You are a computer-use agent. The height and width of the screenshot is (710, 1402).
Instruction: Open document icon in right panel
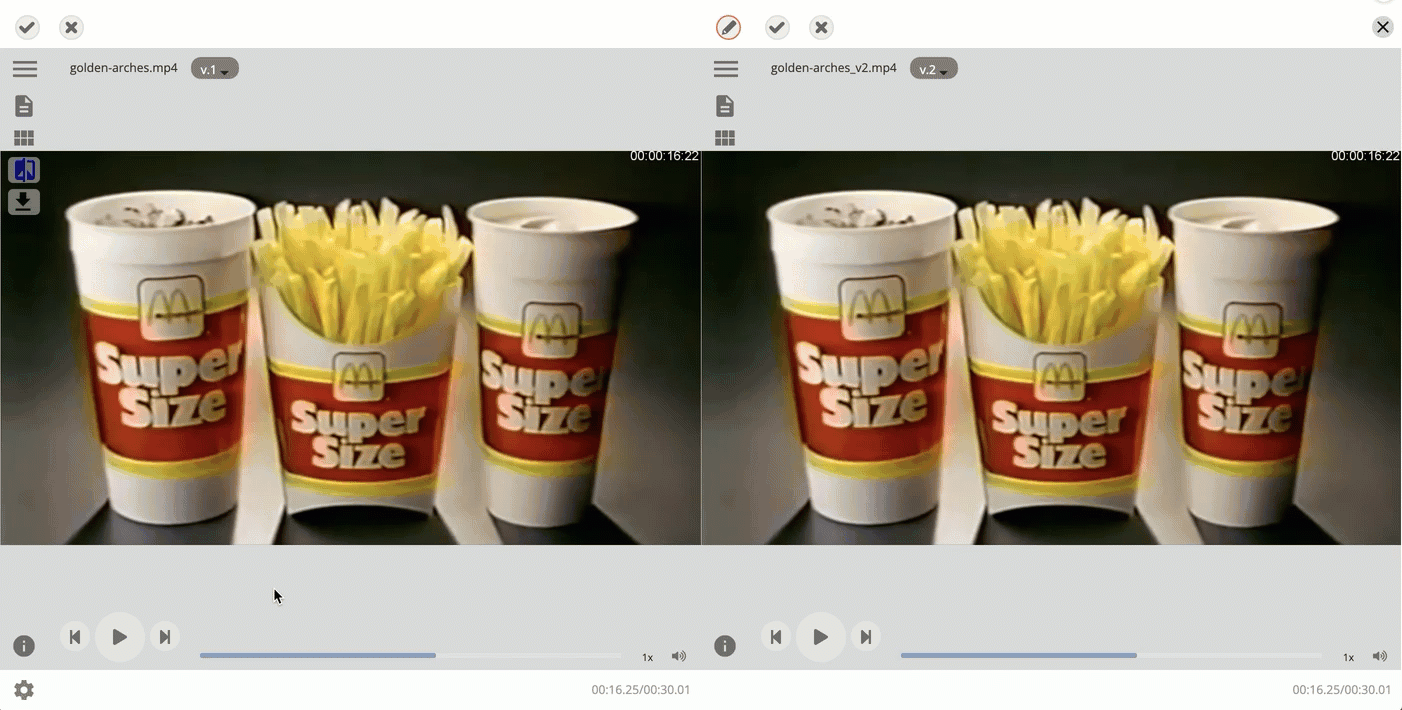pos(725,106)
